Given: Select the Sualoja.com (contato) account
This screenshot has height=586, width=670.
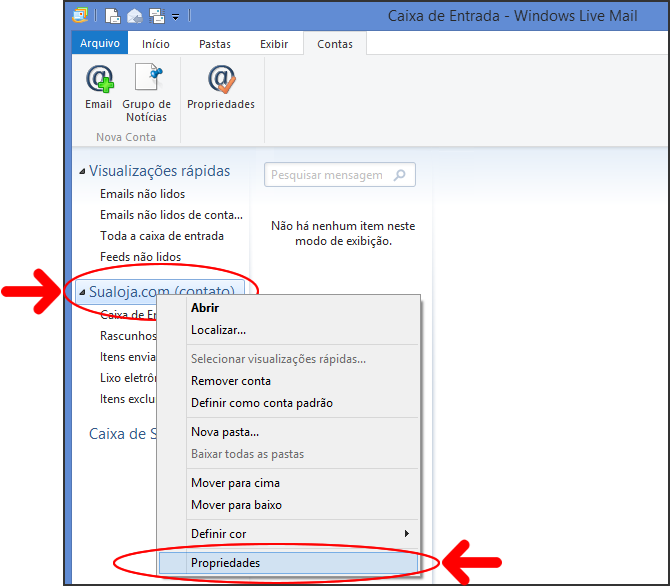Looking at the screenshot, I should tap(160, 292).
